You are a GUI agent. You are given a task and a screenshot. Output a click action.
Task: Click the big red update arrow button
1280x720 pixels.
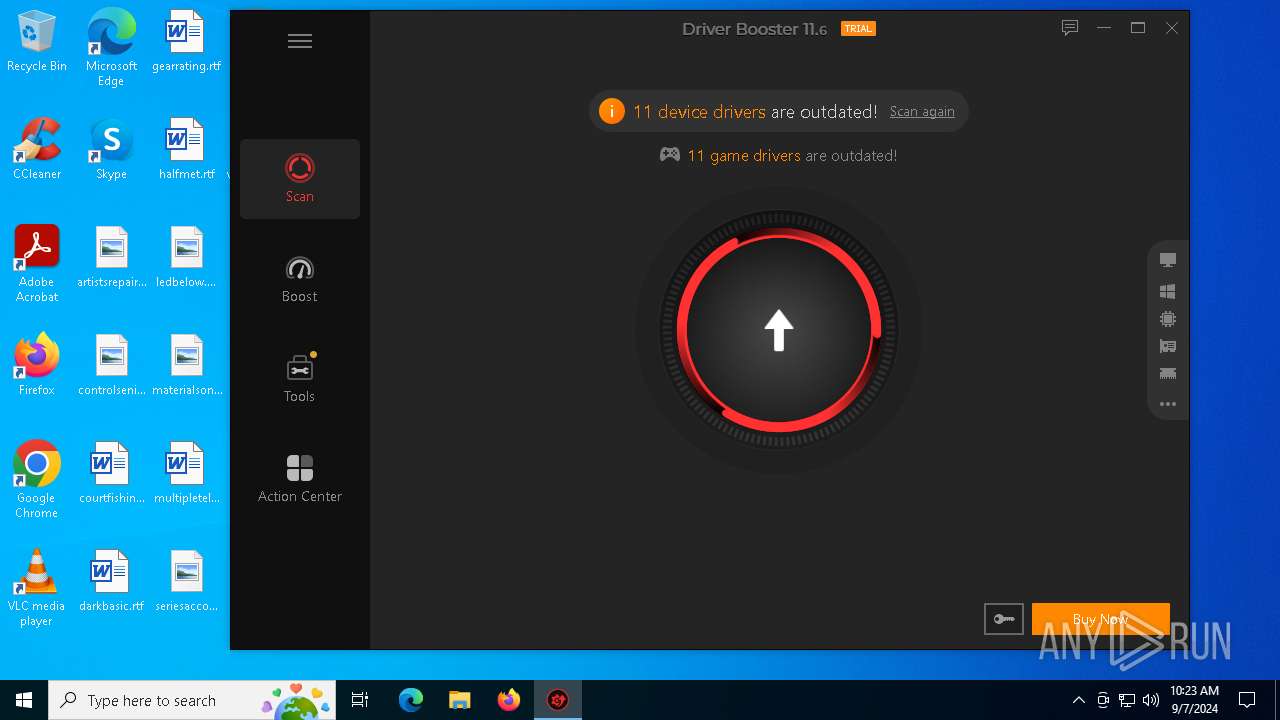[x=779, y=330]
